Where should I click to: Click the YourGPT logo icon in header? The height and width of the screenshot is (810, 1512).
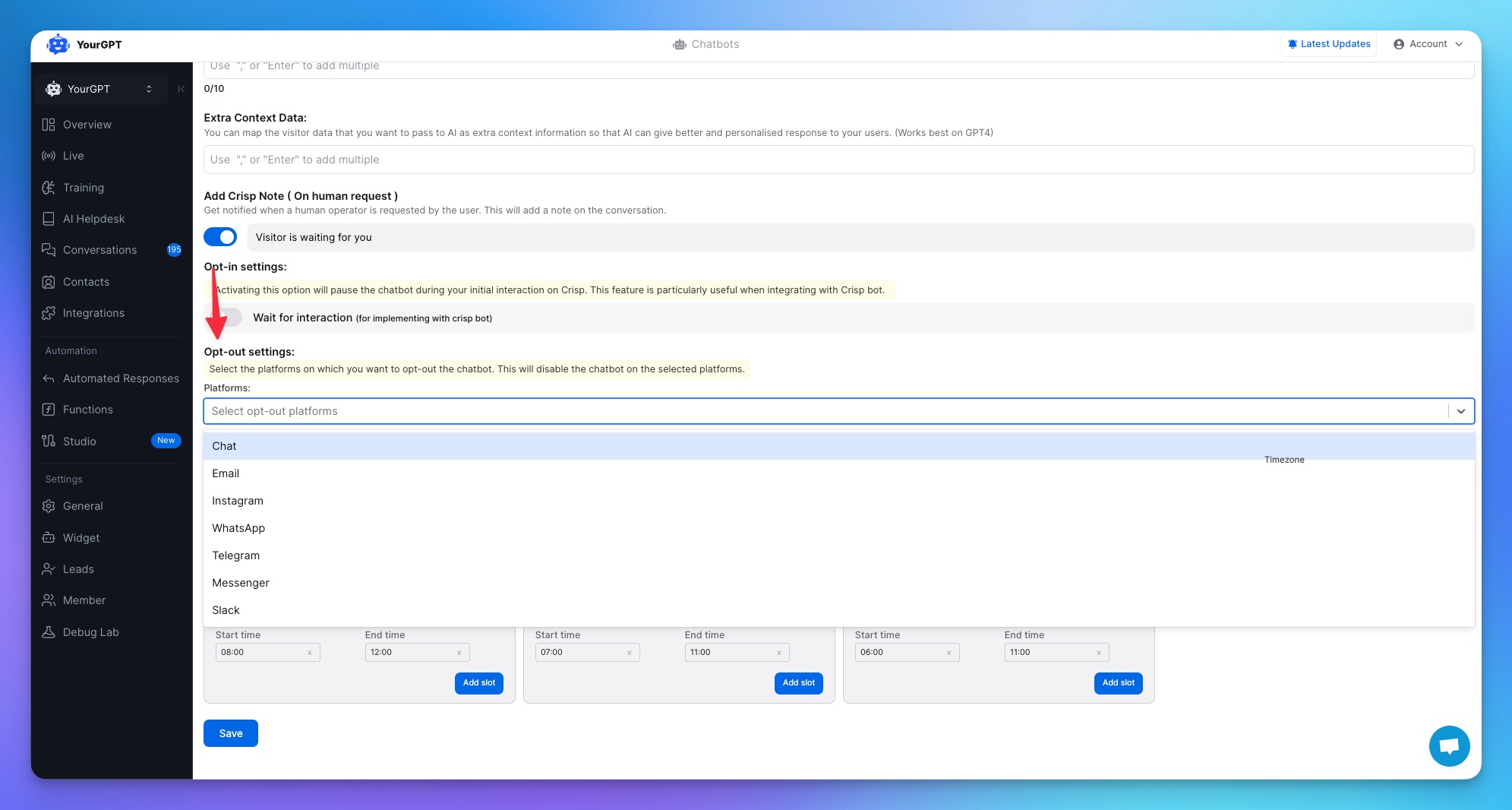[58, 45]
